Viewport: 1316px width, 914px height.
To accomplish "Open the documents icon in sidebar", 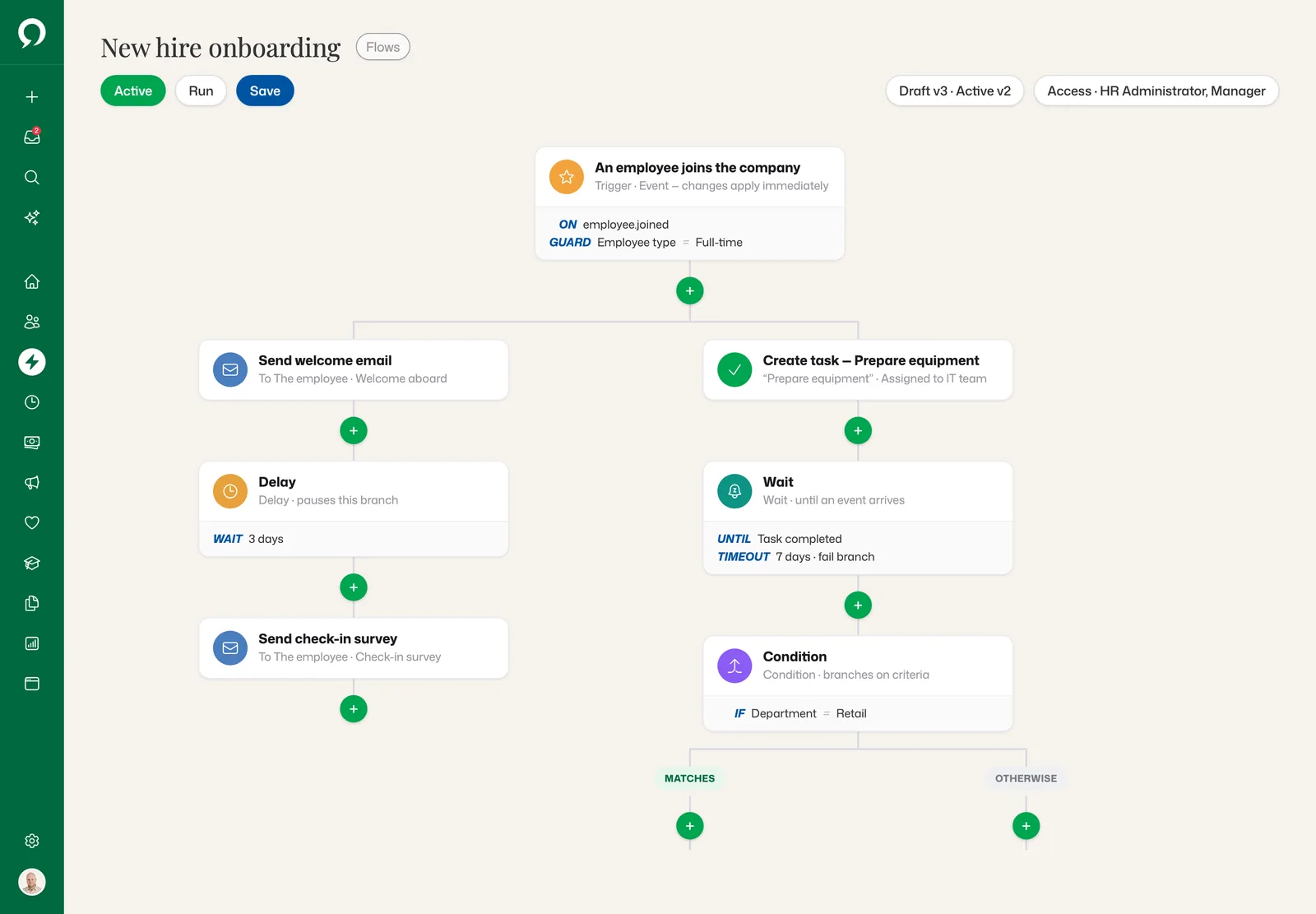I will pos(32,604).
